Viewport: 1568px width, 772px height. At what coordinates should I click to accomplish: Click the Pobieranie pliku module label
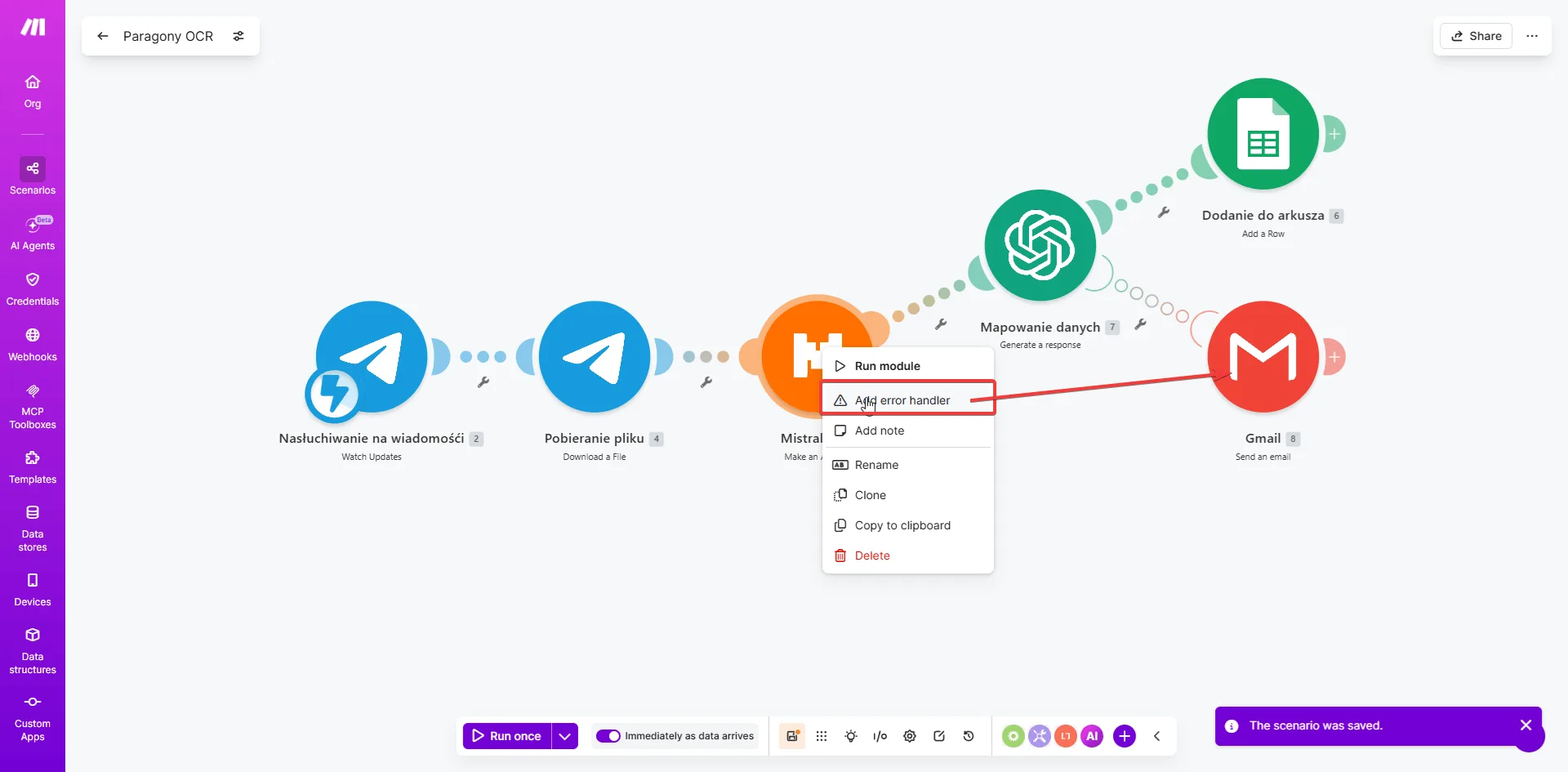tap(595, 439)
